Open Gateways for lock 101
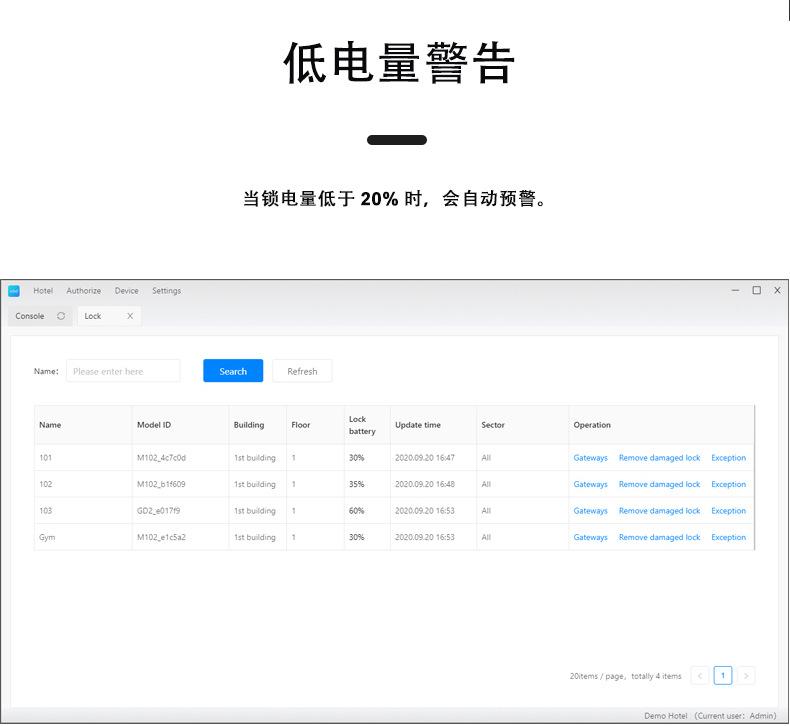Screen dimensions: 790x726 coord(590,458)
